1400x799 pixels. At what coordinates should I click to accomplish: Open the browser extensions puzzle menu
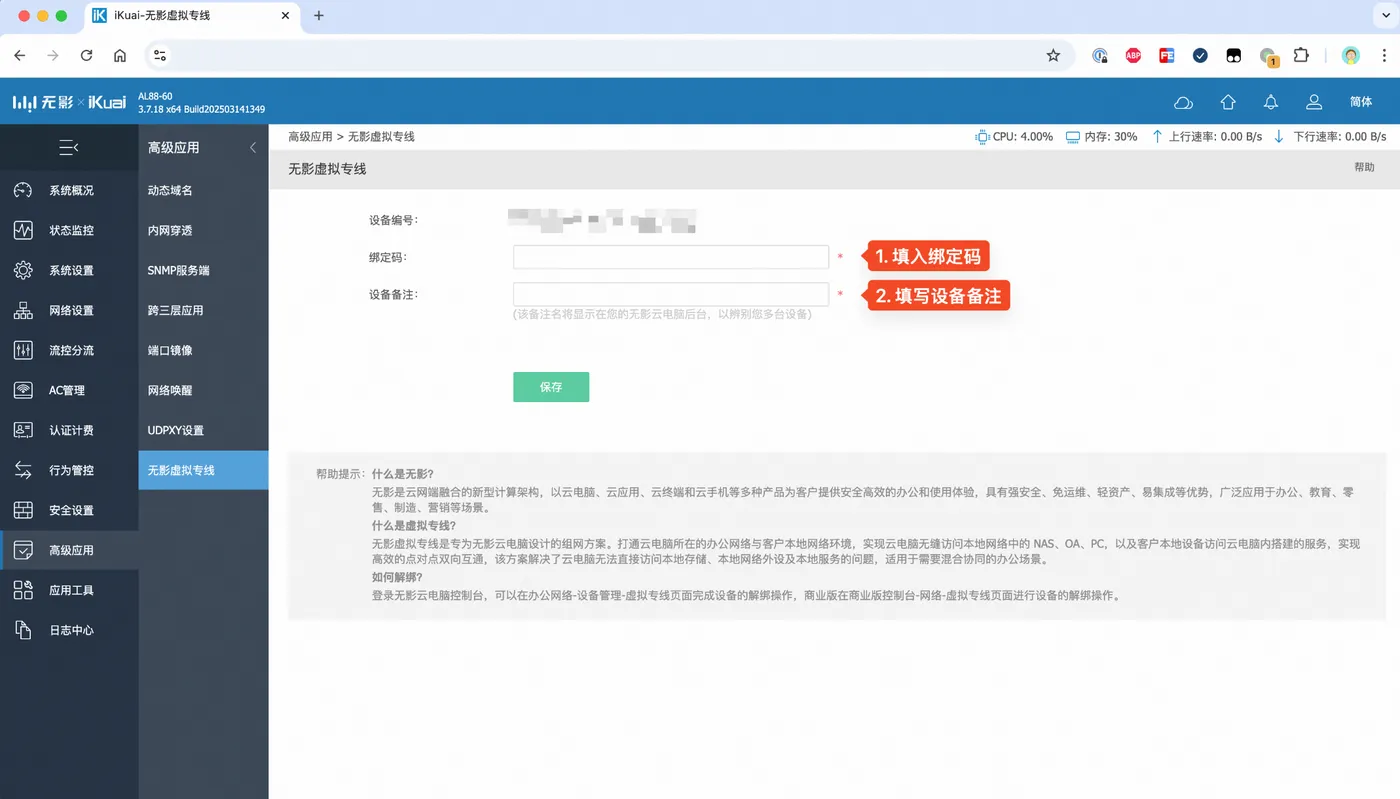(x=1301, y=56)
